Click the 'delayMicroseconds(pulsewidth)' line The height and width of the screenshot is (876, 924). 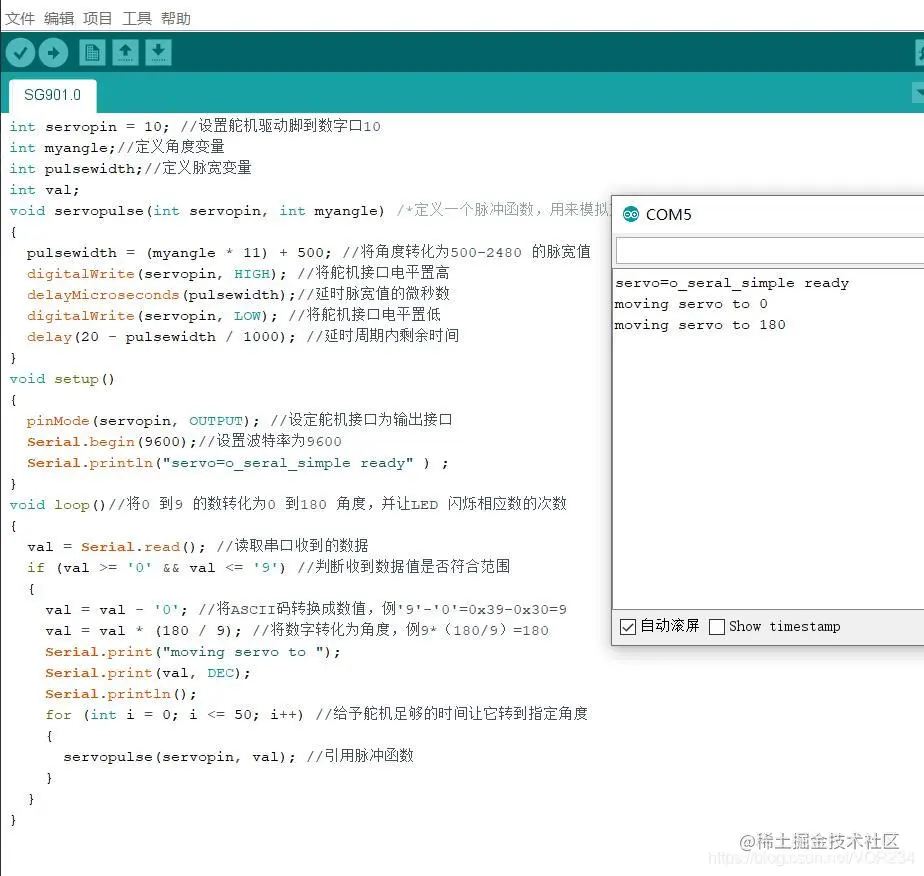point(238,294)
